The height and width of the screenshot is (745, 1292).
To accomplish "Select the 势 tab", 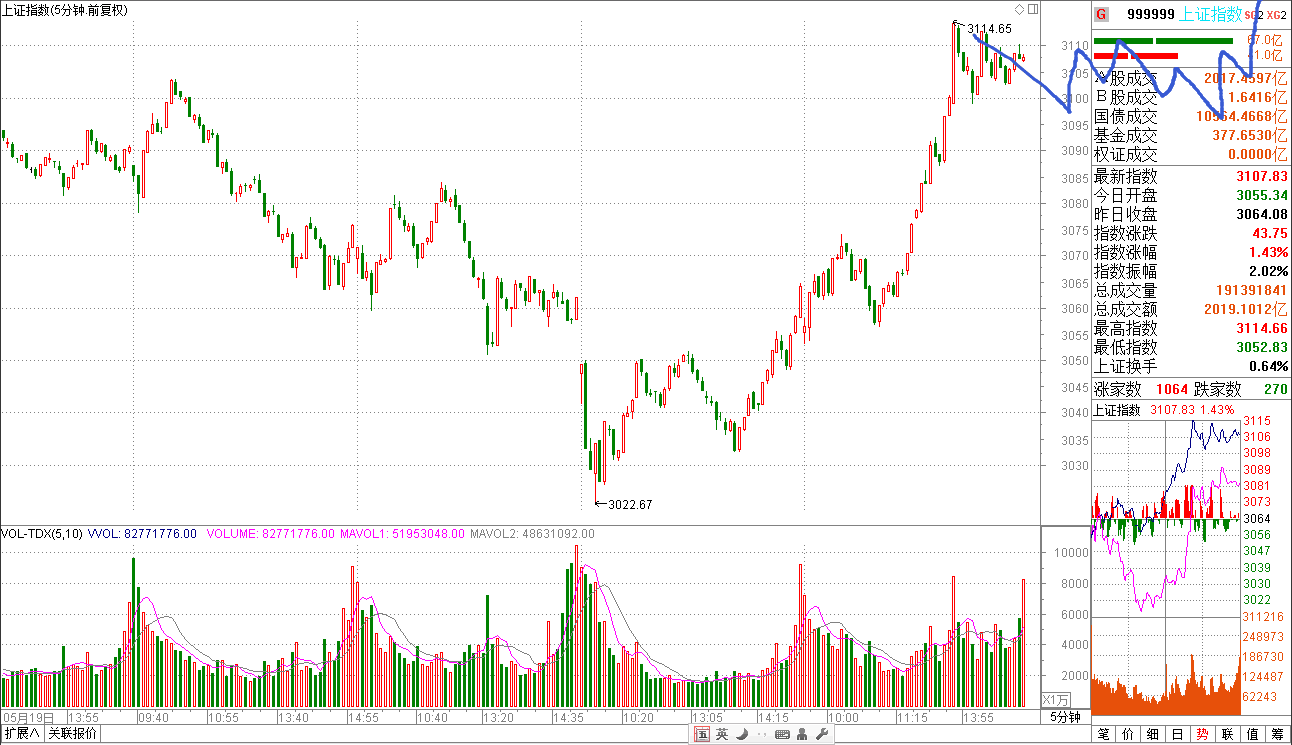I will [1203, 735].
